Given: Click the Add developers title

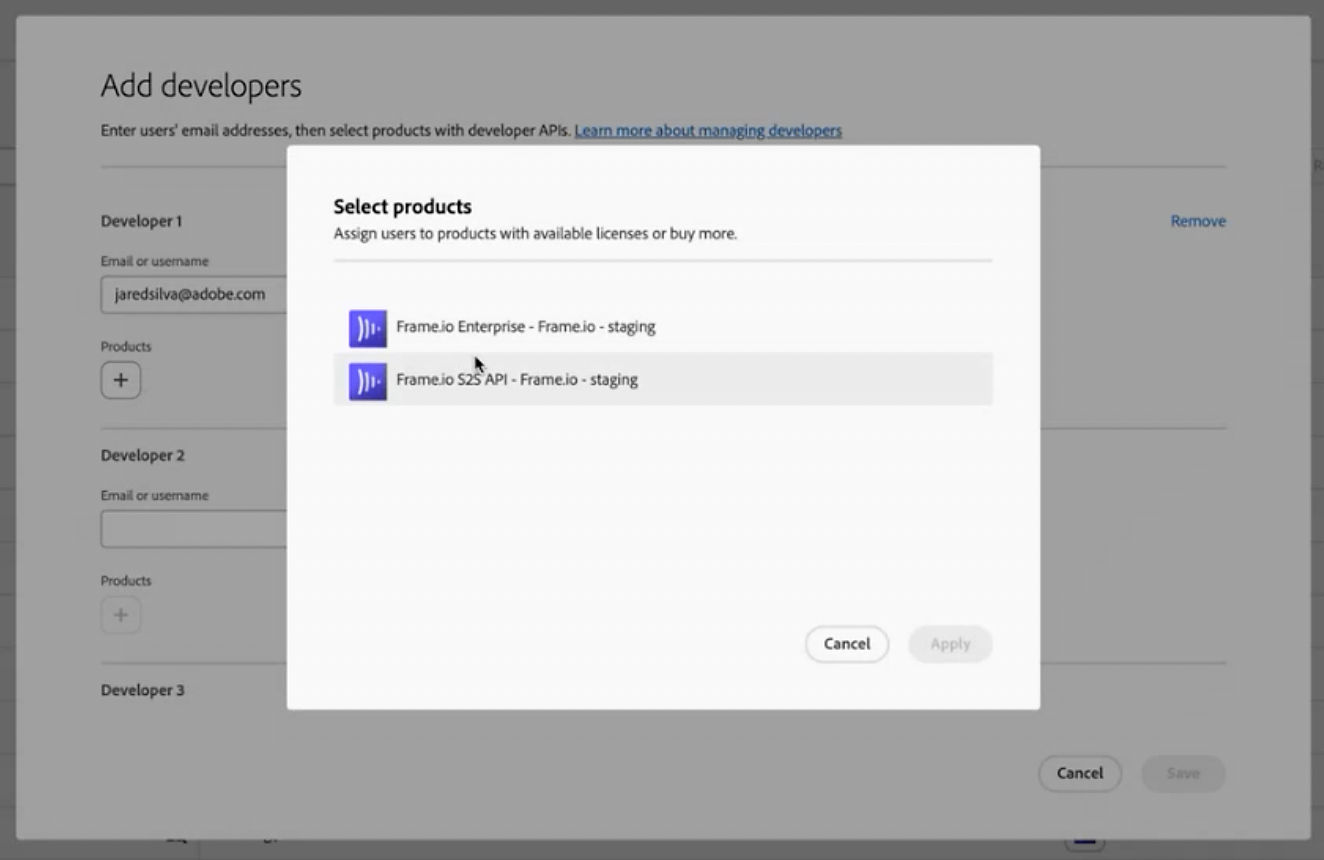Looking at the screenshot, I should coord(201,86).
